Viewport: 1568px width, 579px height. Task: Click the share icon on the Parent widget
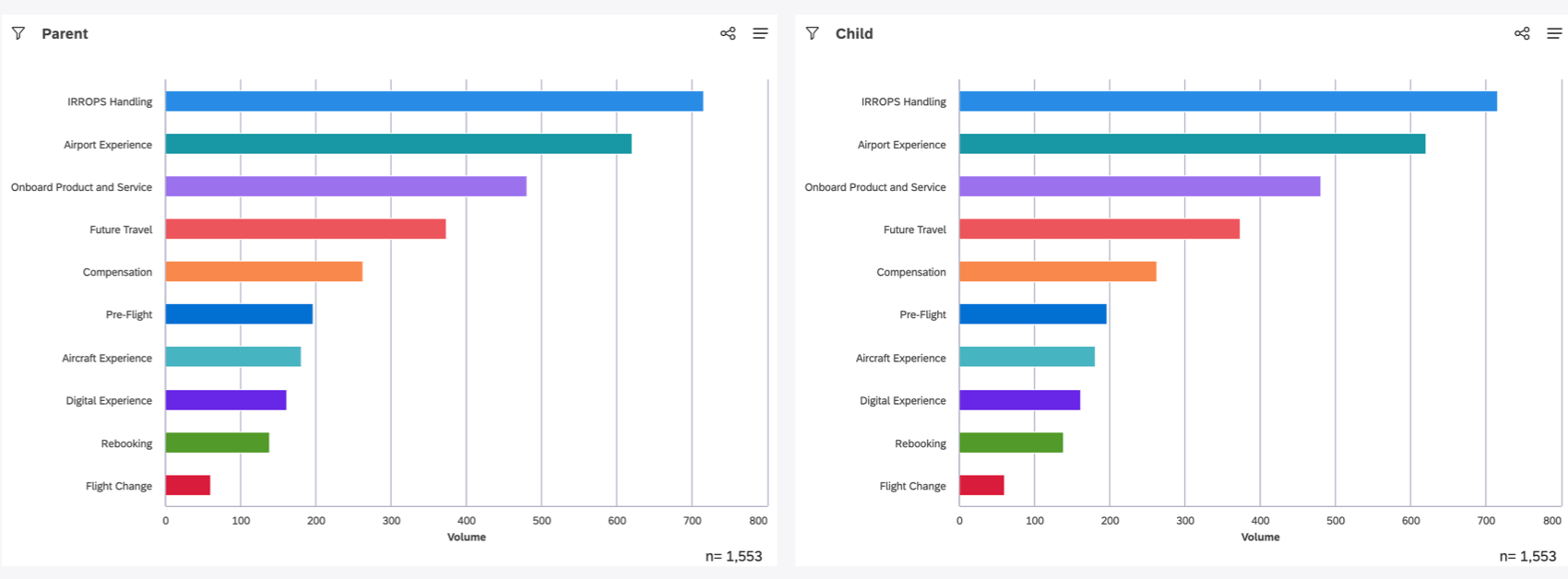point(728,32)
